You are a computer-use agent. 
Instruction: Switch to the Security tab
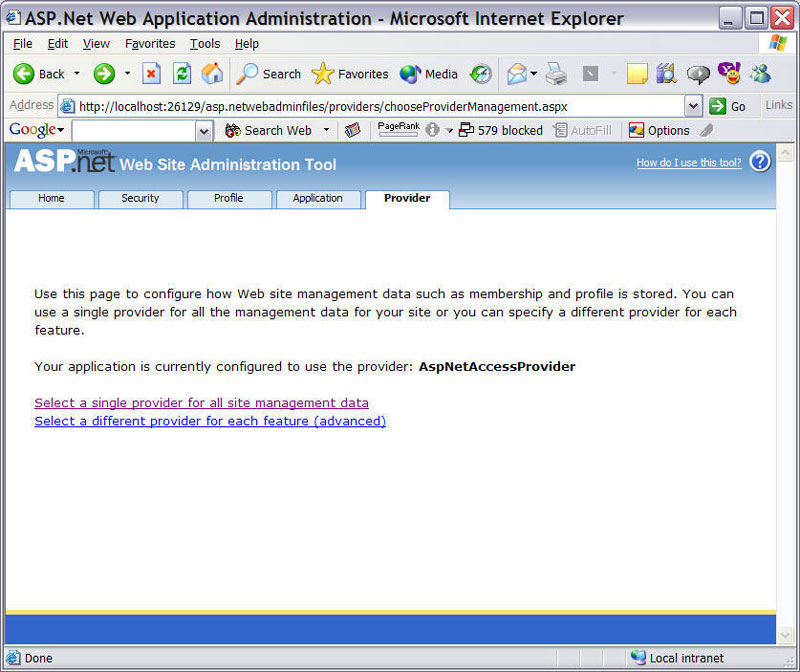pos(140,198)
